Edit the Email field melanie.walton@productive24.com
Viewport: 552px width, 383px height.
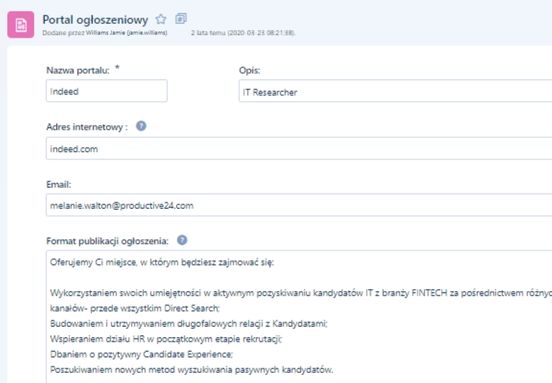point(299,205)
